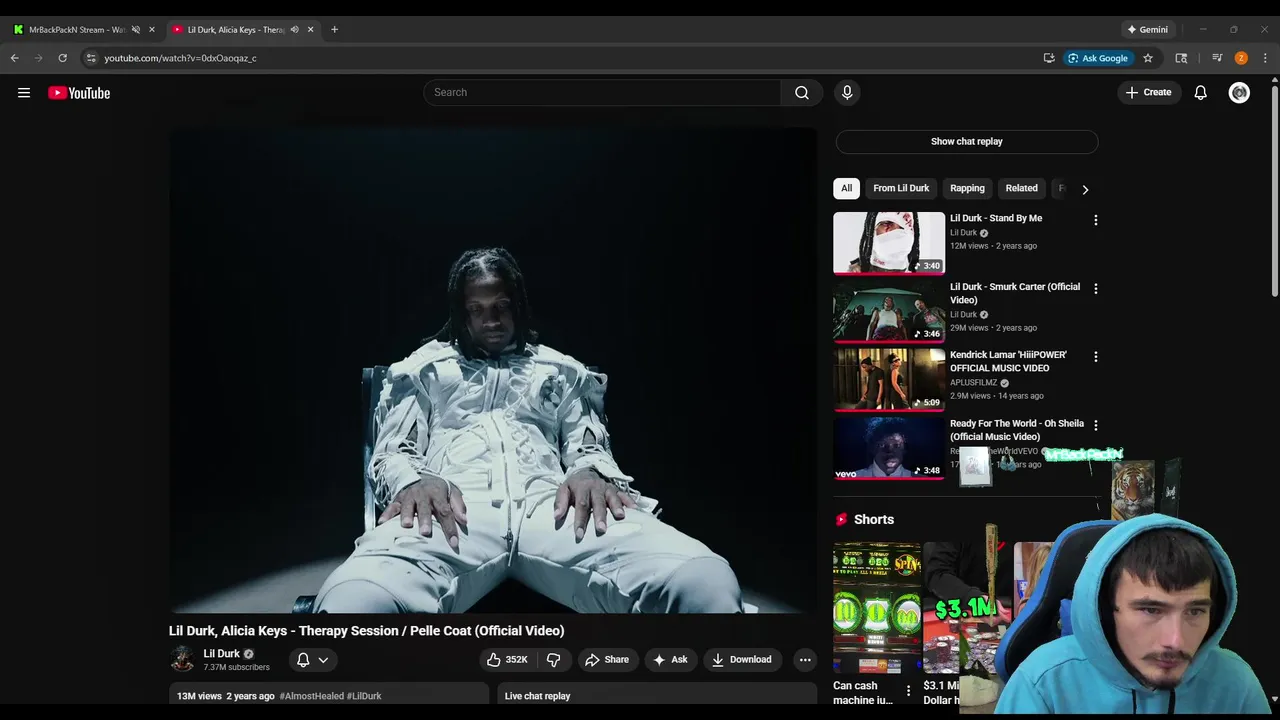Open options for Smurk Carter video
1280x720 pixels.
pyautogui.click(x=1096, y=288)
